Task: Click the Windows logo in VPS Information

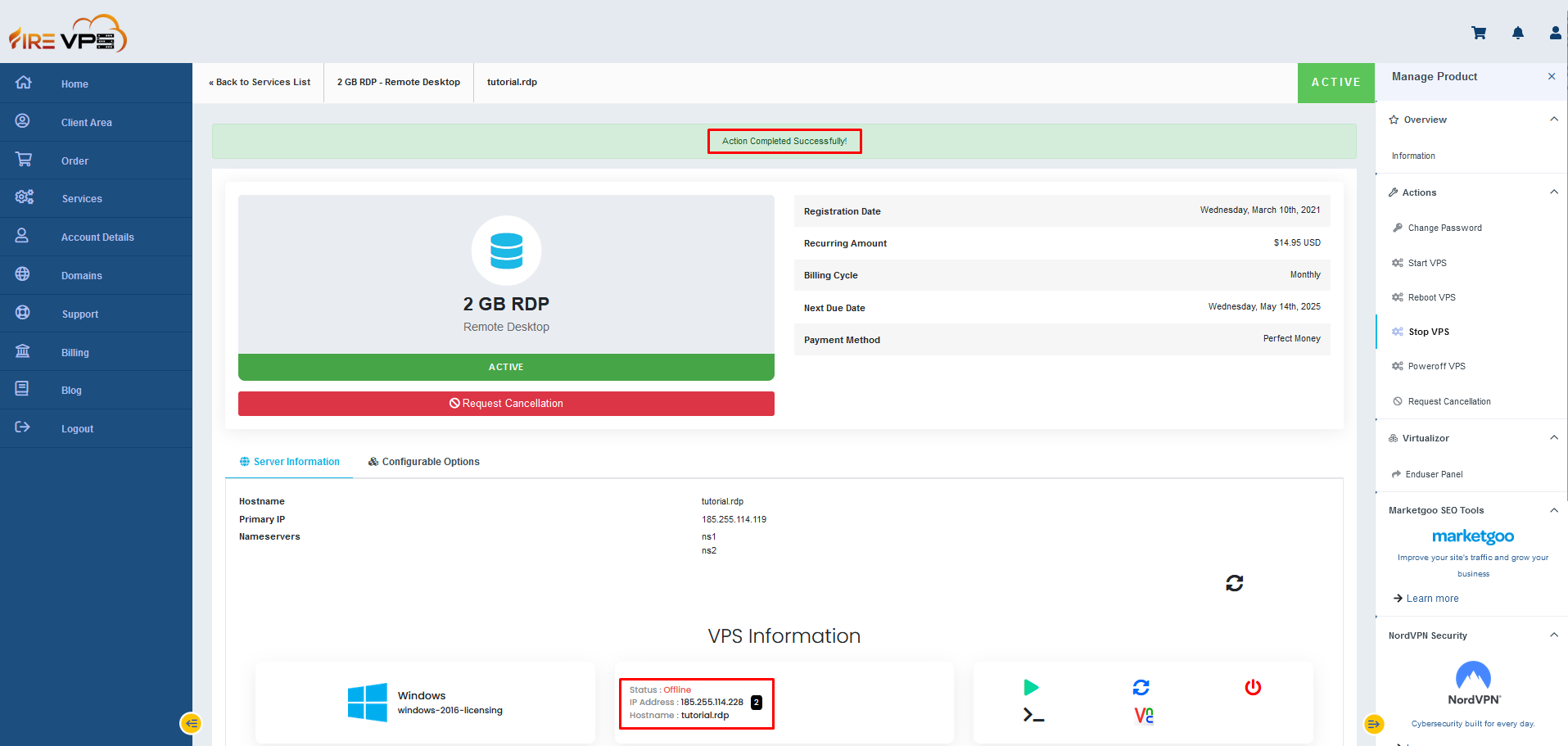Action: click(x=368, y=703)
